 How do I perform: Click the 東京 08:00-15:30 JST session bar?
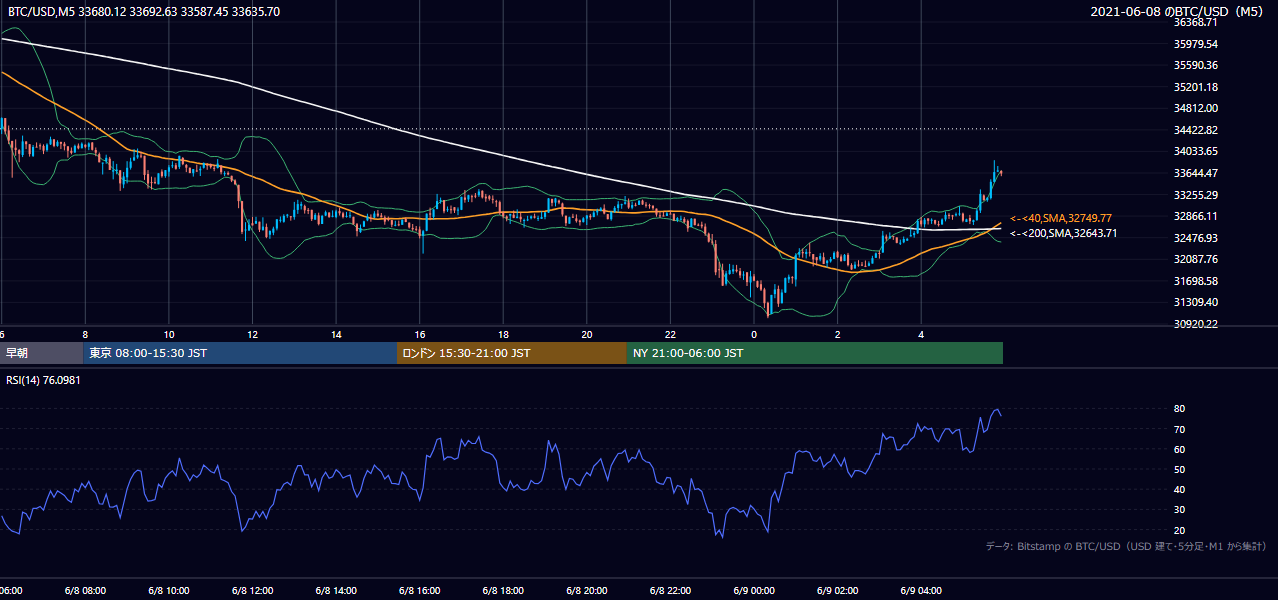coord(240,353)
